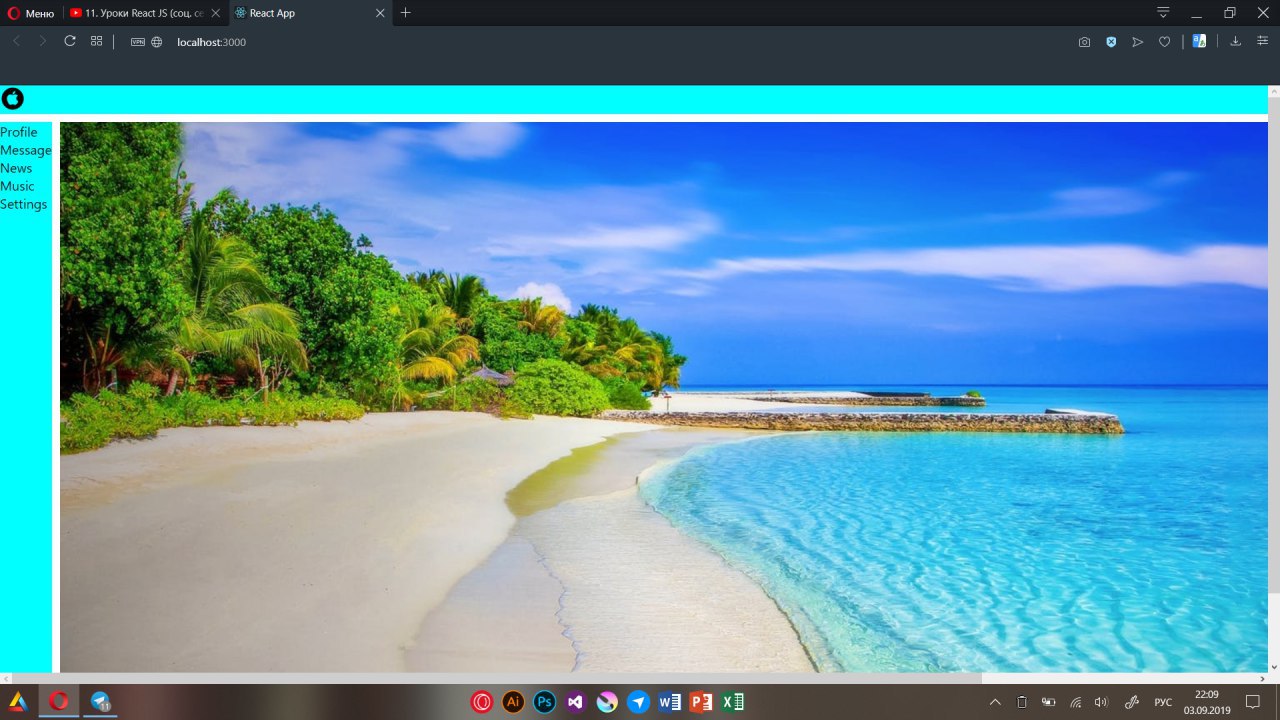
Task: Launch Adobe Photoshop from the taskbar
Action: 544,702
